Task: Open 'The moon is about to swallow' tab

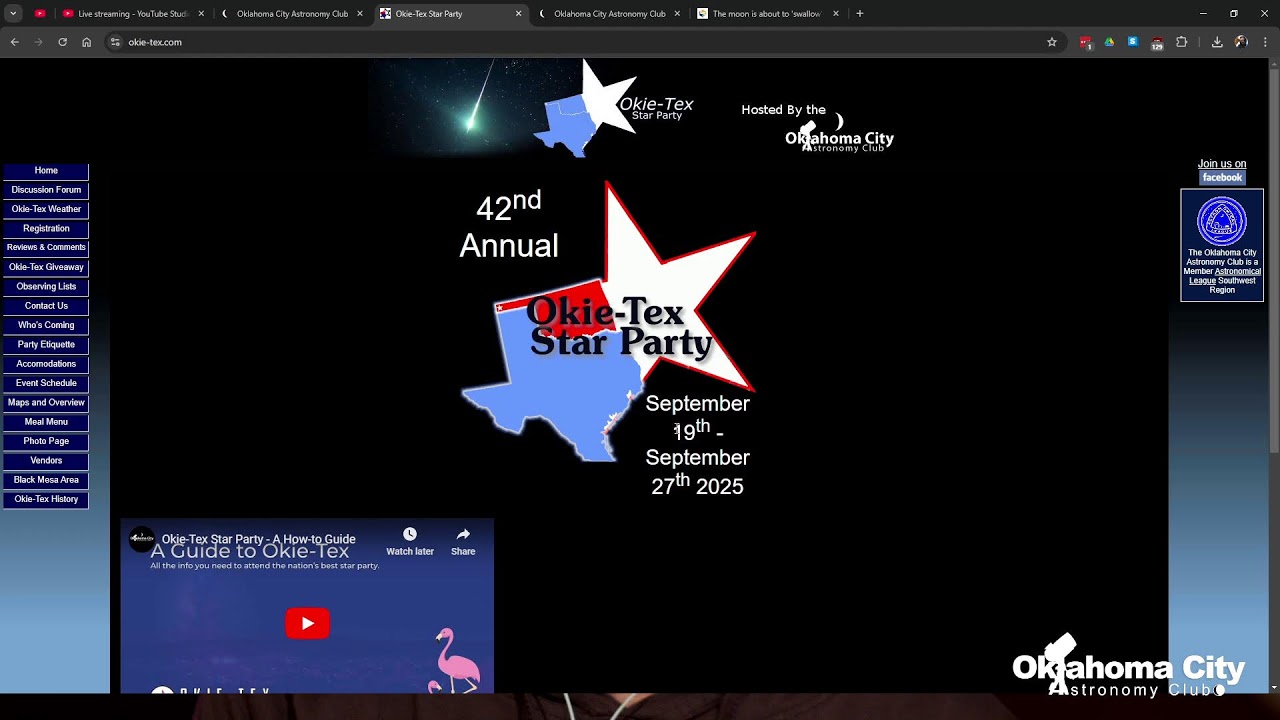Action: [x=766, y=14]
